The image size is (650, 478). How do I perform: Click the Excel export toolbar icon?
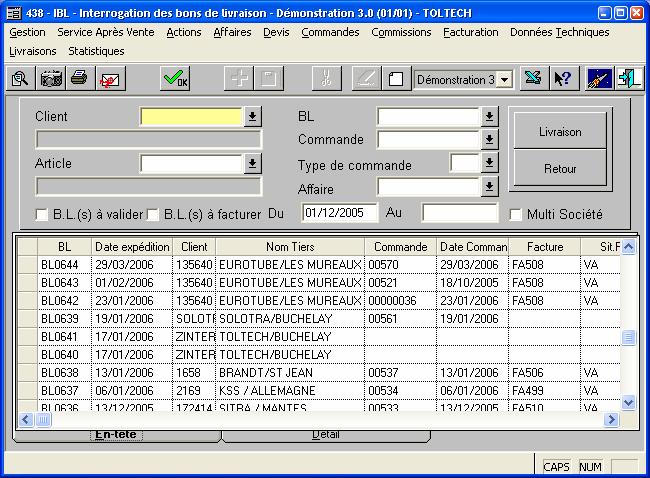coord(533,78)
